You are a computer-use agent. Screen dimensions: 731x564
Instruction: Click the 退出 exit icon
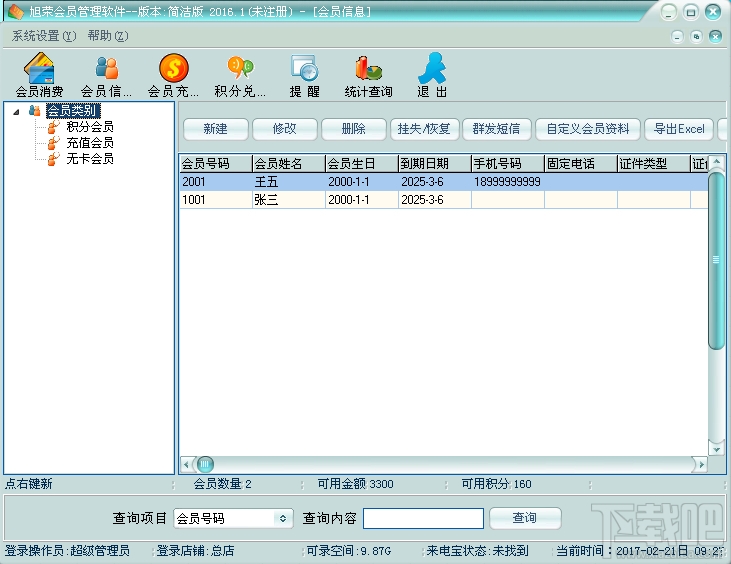click(x=432, y=68)
